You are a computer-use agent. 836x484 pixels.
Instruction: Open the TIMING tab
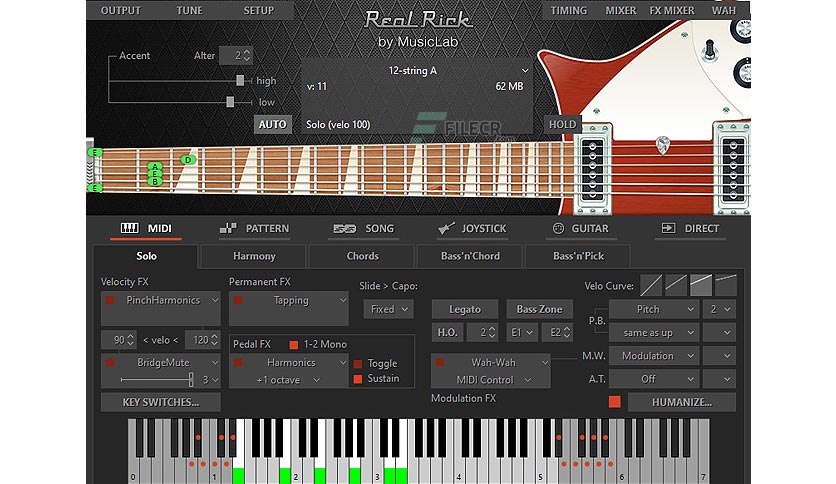[568, 10]
